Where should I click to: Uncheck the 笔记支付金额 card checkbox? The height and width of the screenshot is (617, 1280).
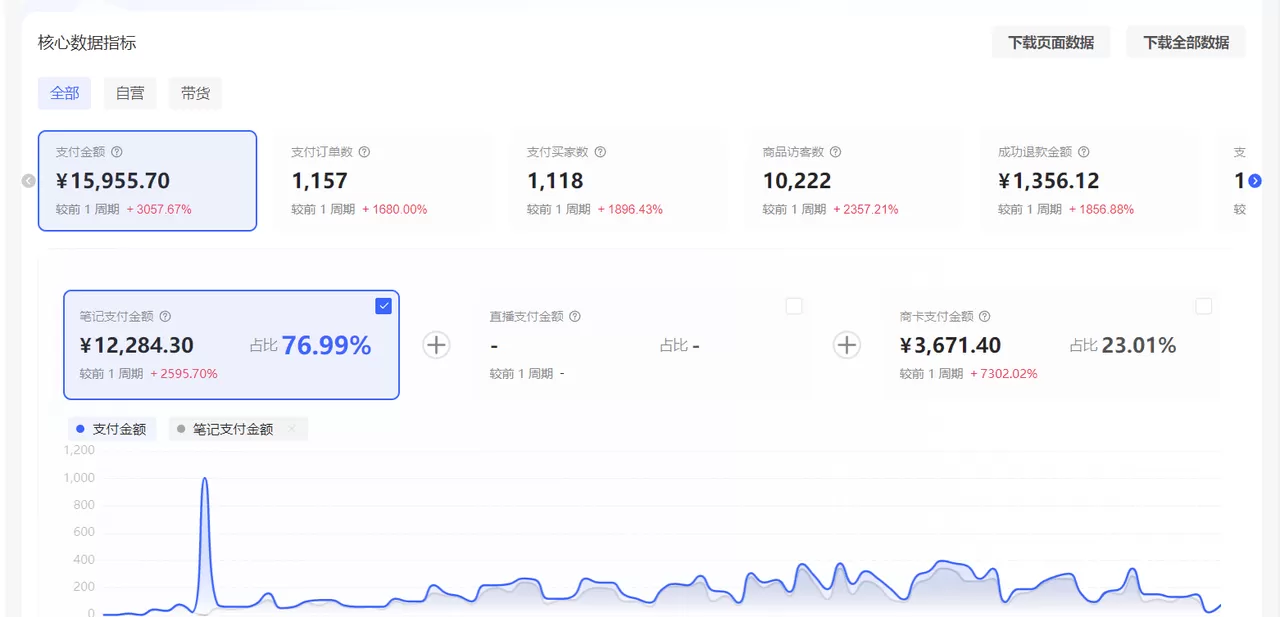tap(383, 306)
